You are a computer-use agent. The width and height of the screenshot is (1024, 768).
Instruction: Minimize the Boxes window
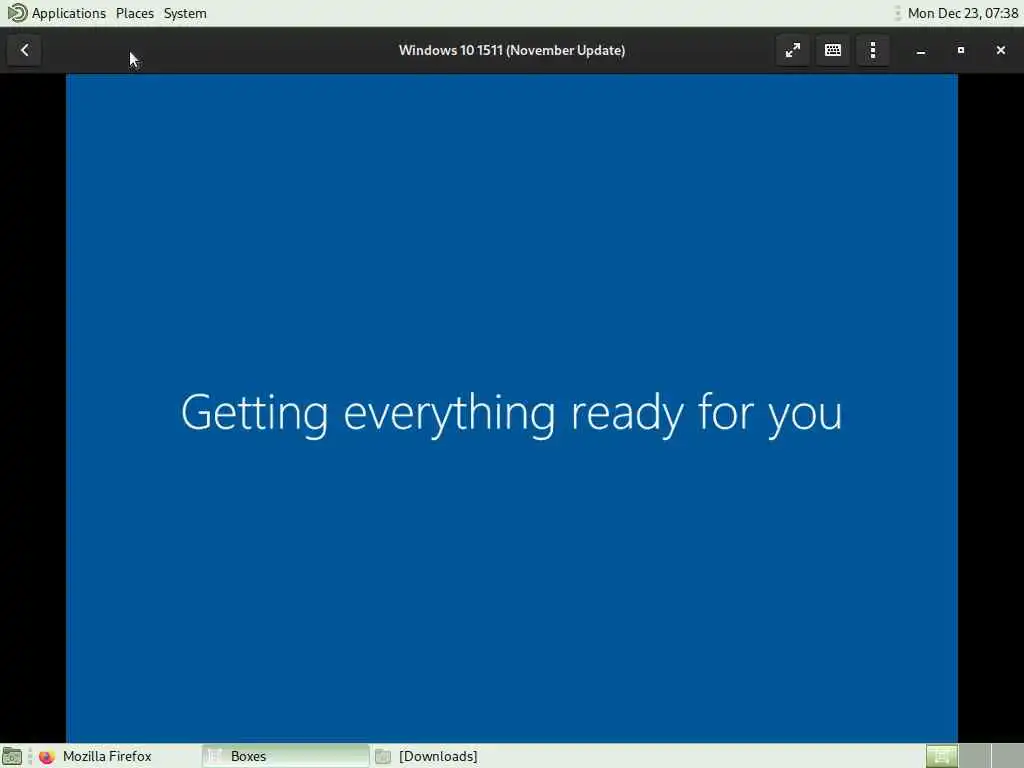(921, 50)
